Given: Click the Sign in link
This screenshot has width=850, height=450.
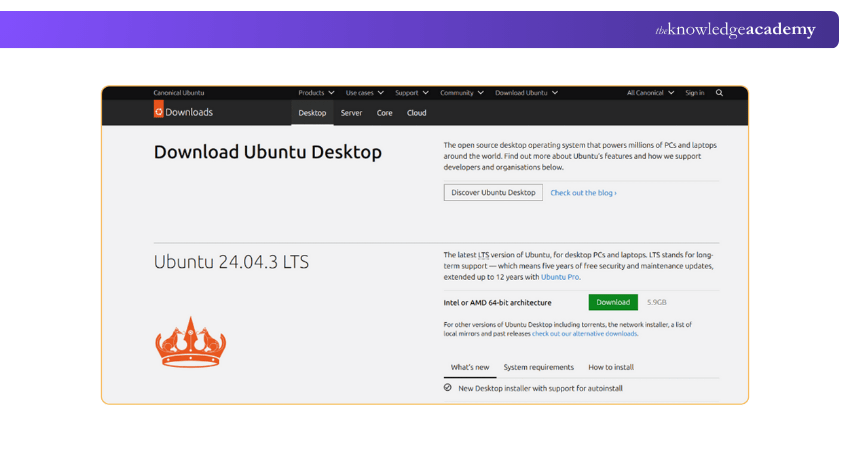Looking at the screenshot, I should click(694, 93).
